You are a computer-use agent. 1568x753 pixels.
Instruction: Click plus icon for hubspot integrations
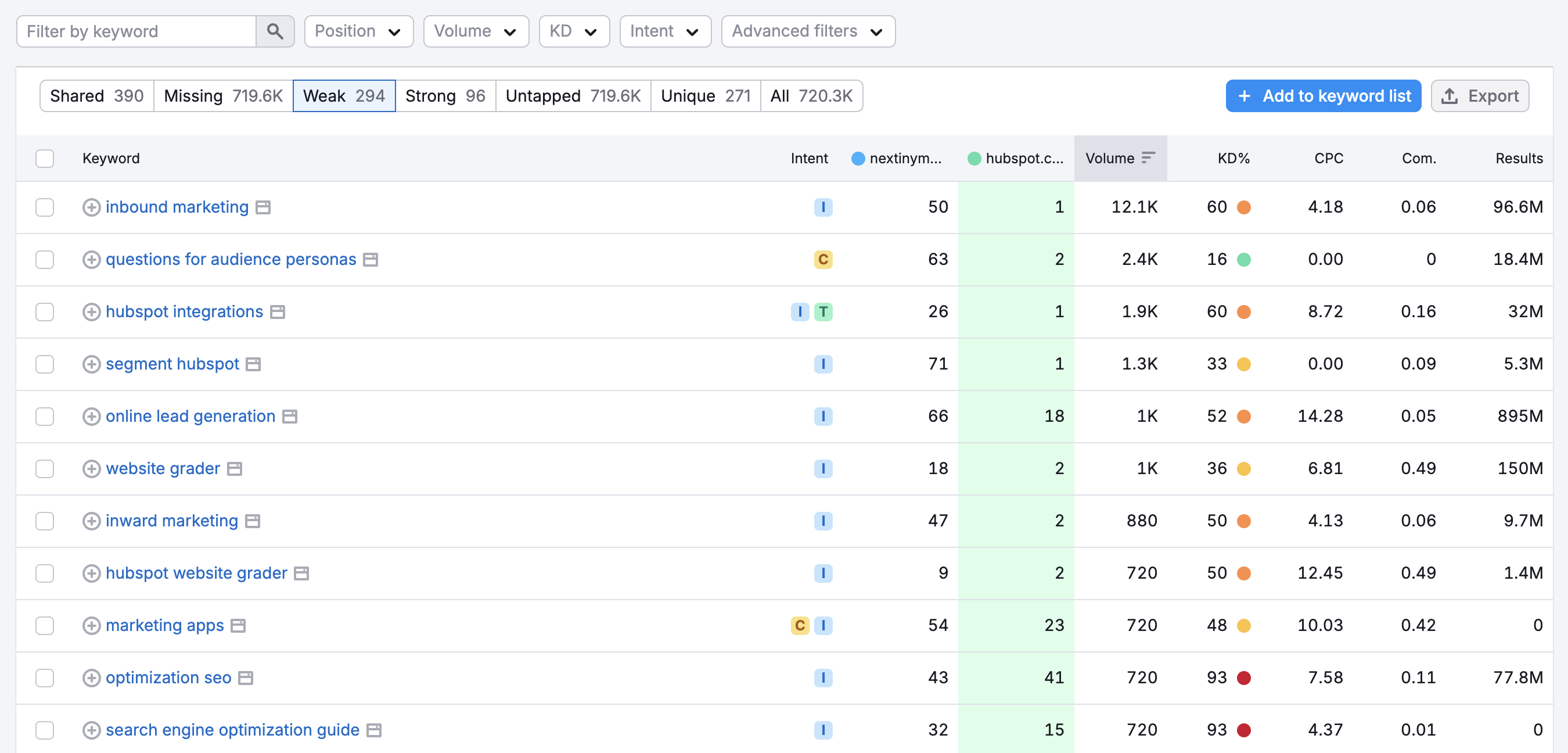tap(91, 312)
